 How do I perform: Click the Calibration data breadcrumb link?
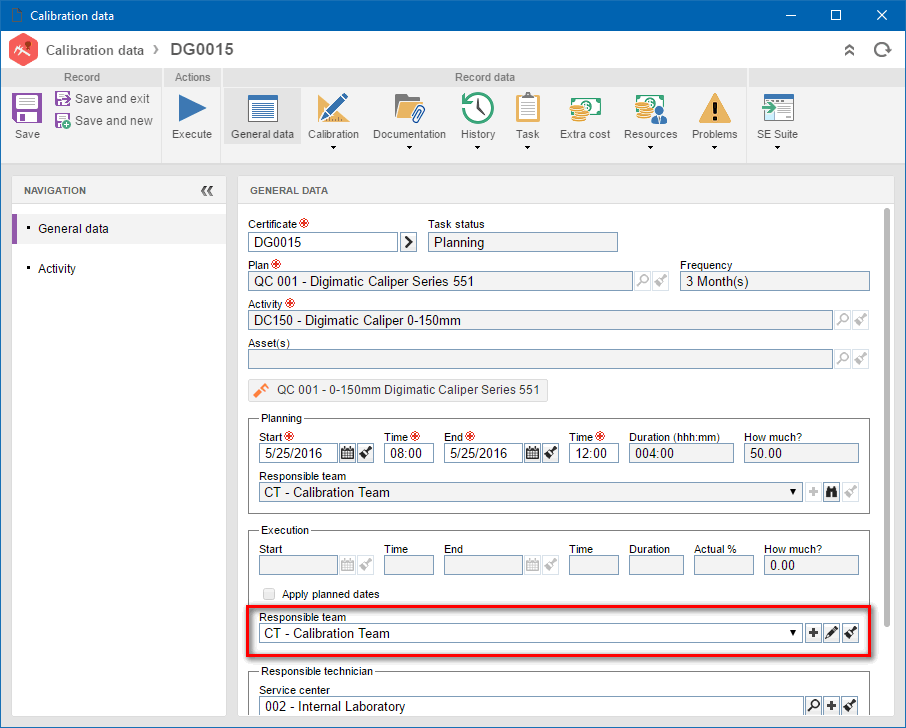pyautogui.click(x=95, y=50)
